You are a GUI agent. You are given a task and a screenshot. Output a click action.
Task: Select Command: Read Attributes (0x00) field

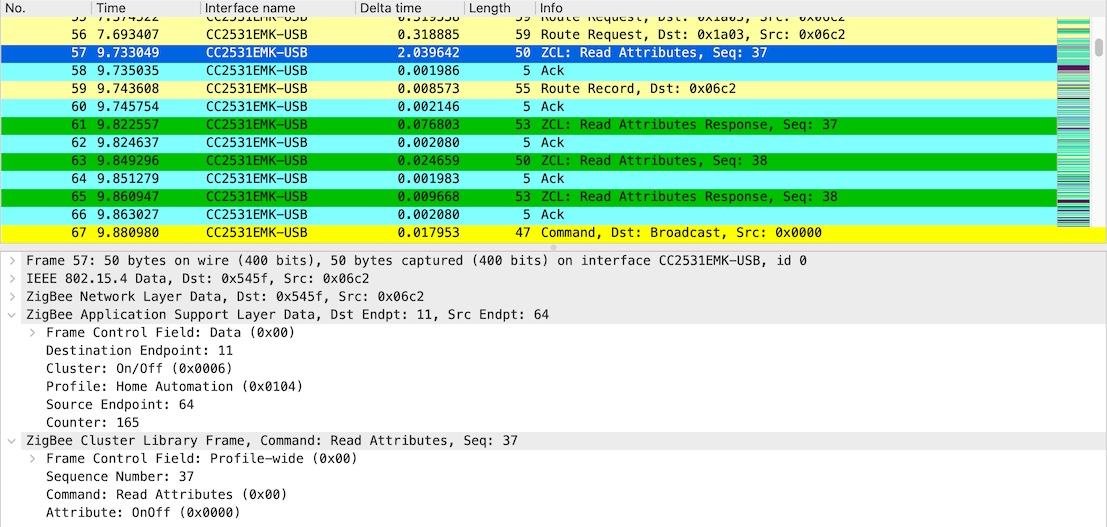(x=167, y=495)
